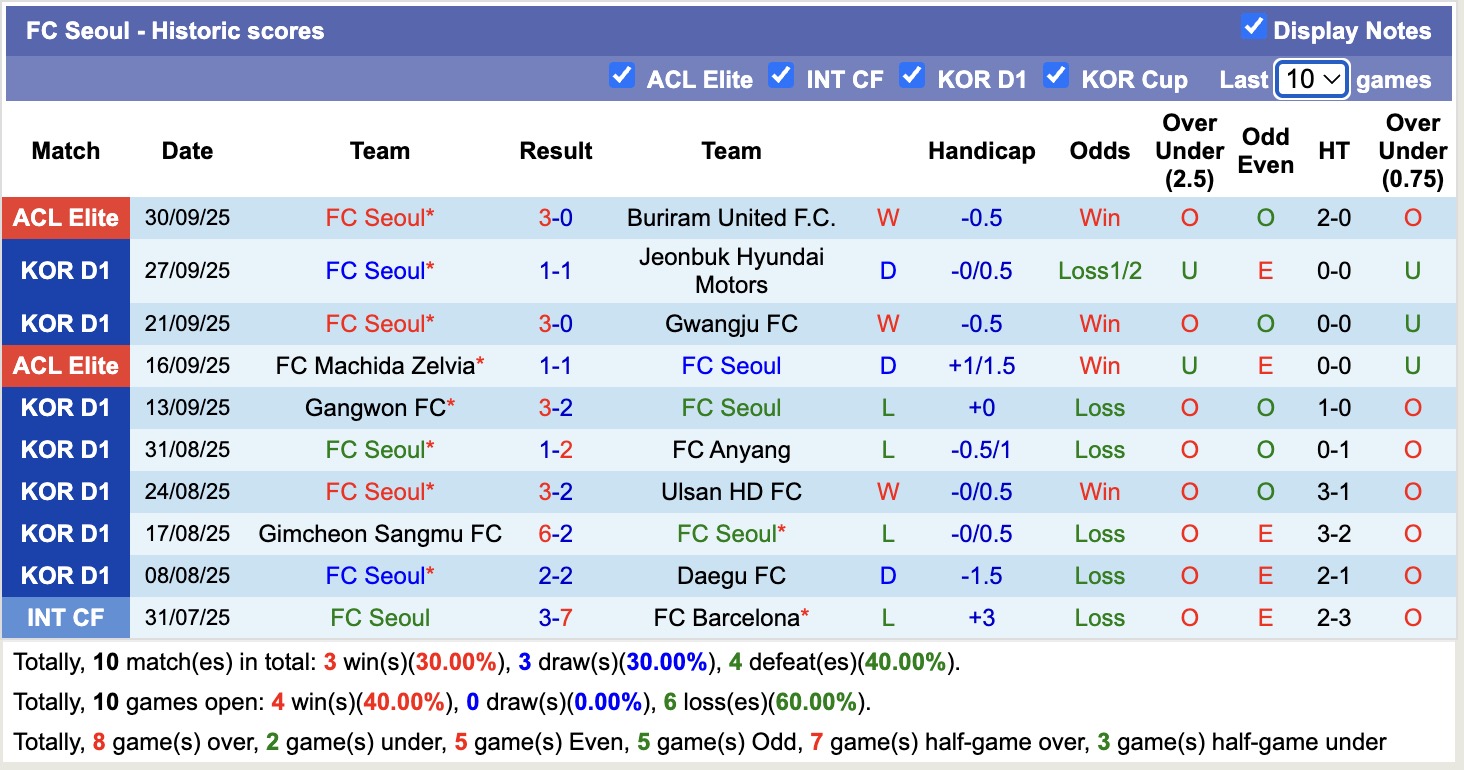Select 10 in the games dropdown
Viewport: 1464px width, 770px height.
[1311, 78]
